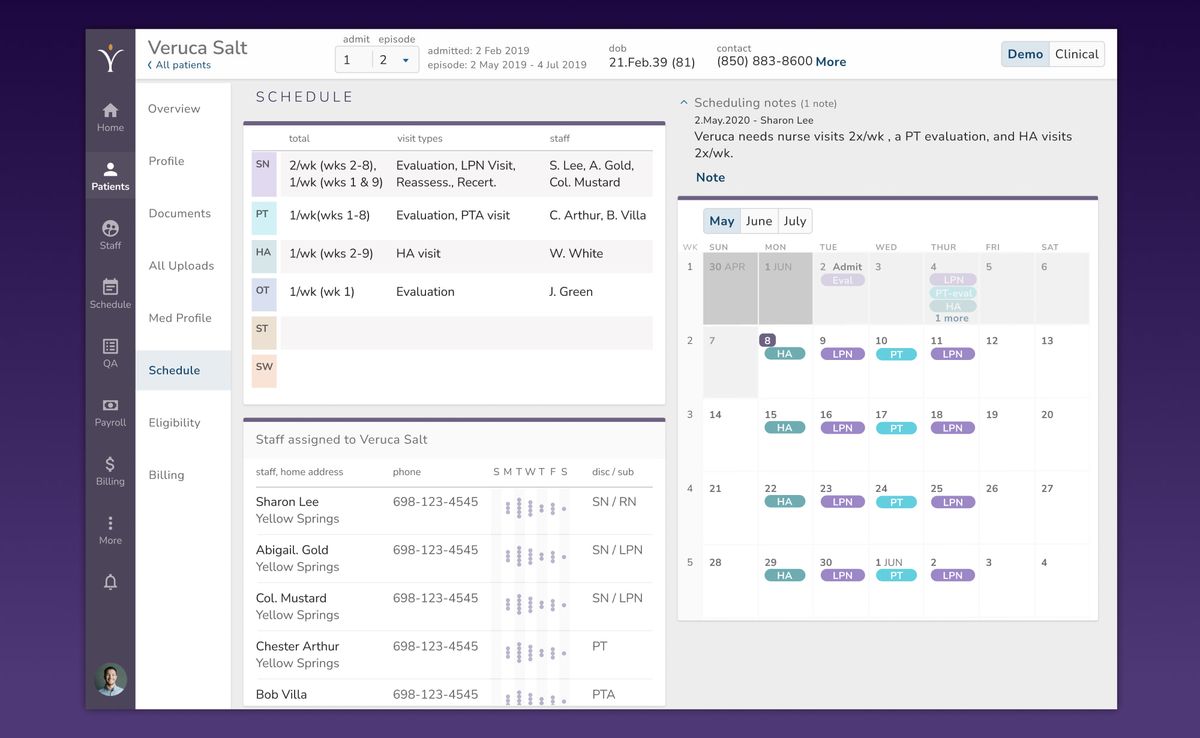
Task: Open the More sidebar menu
Action: 110,527
